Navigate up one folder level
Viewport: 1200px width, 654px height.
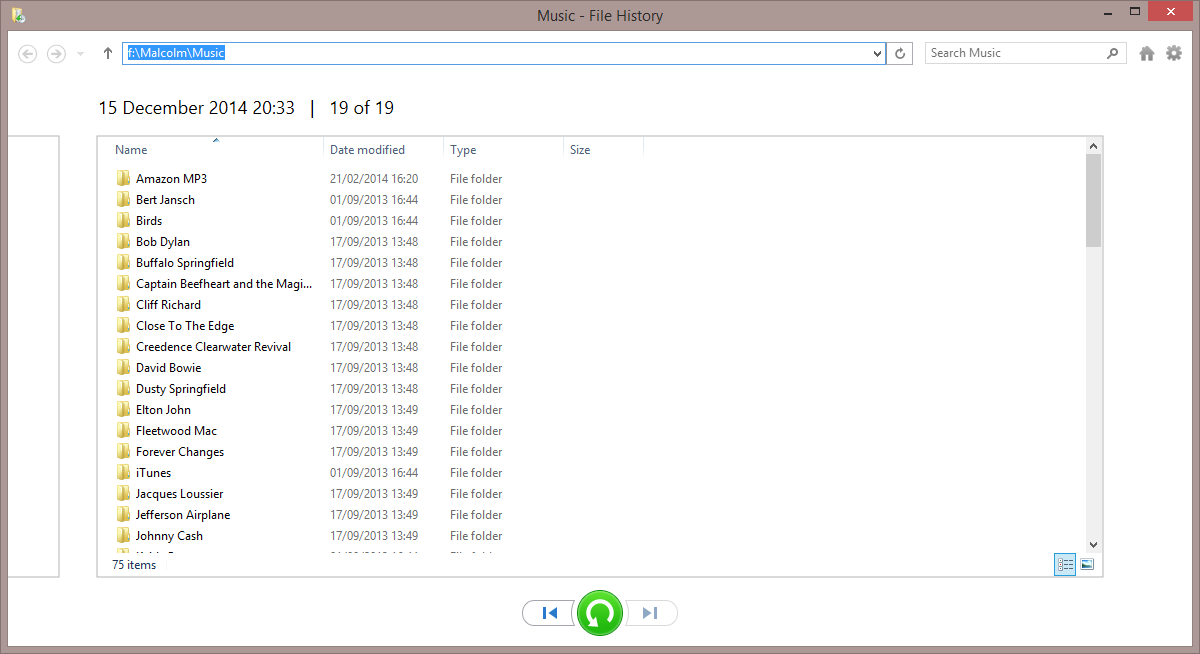coord(107,53)
